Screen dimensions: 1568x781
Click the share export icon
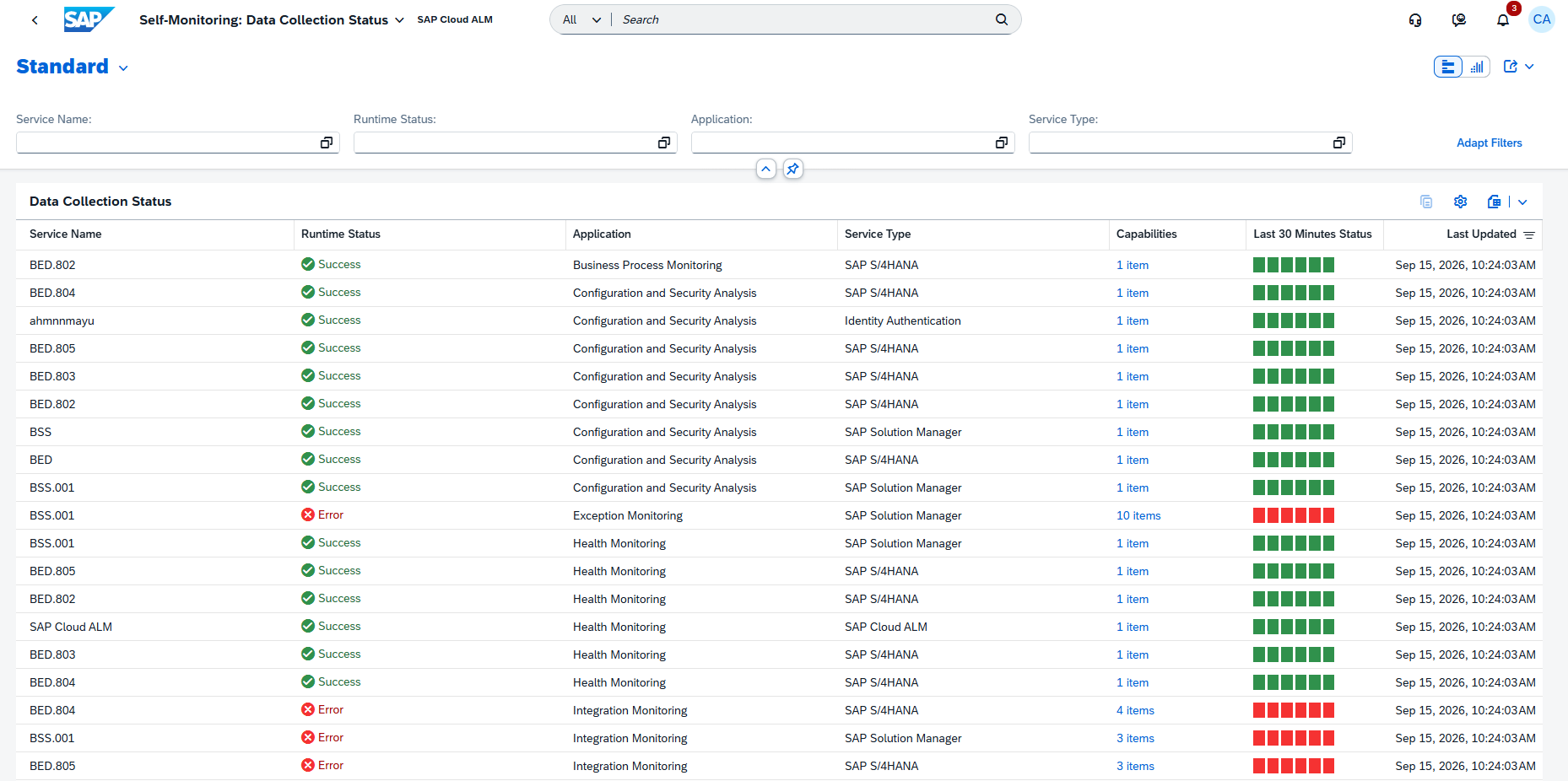pyautogui.click(x=1511, y=67)
